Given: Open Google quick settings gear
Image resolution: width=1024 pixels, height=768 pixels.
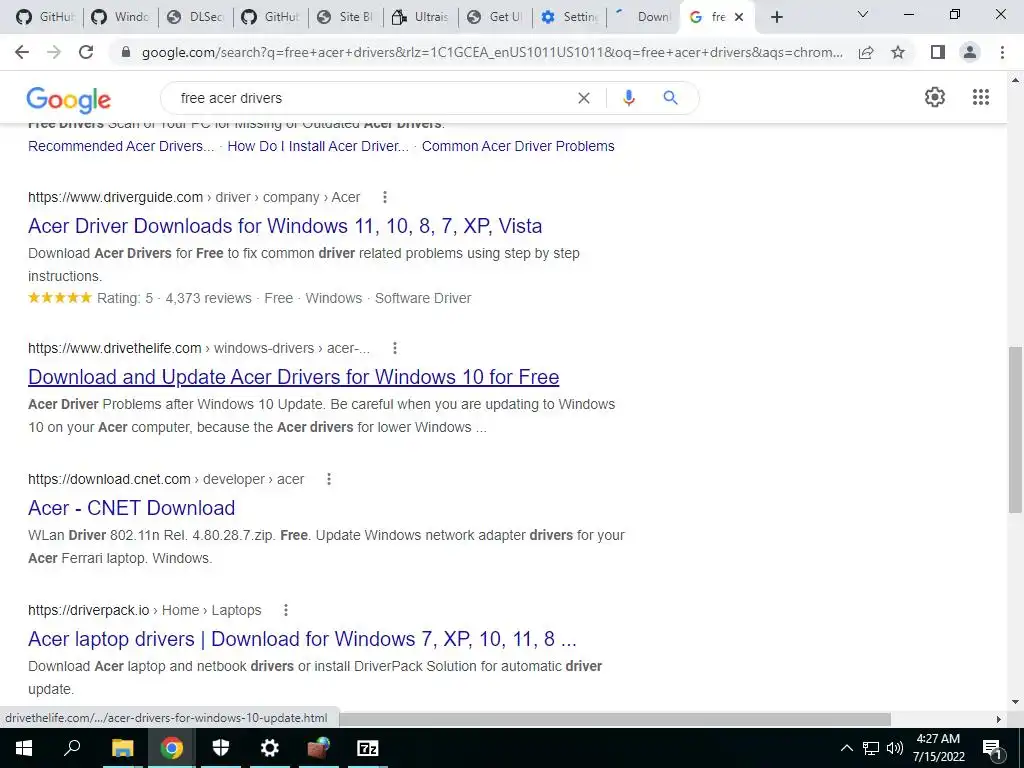Looking at the screenshot, I should (x=935, y=97).
